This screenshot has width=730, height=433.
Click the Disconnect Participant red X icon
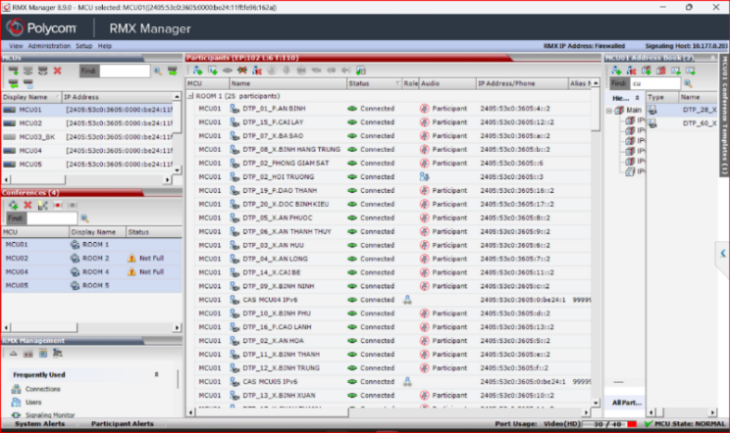click(x=242, y=70)
